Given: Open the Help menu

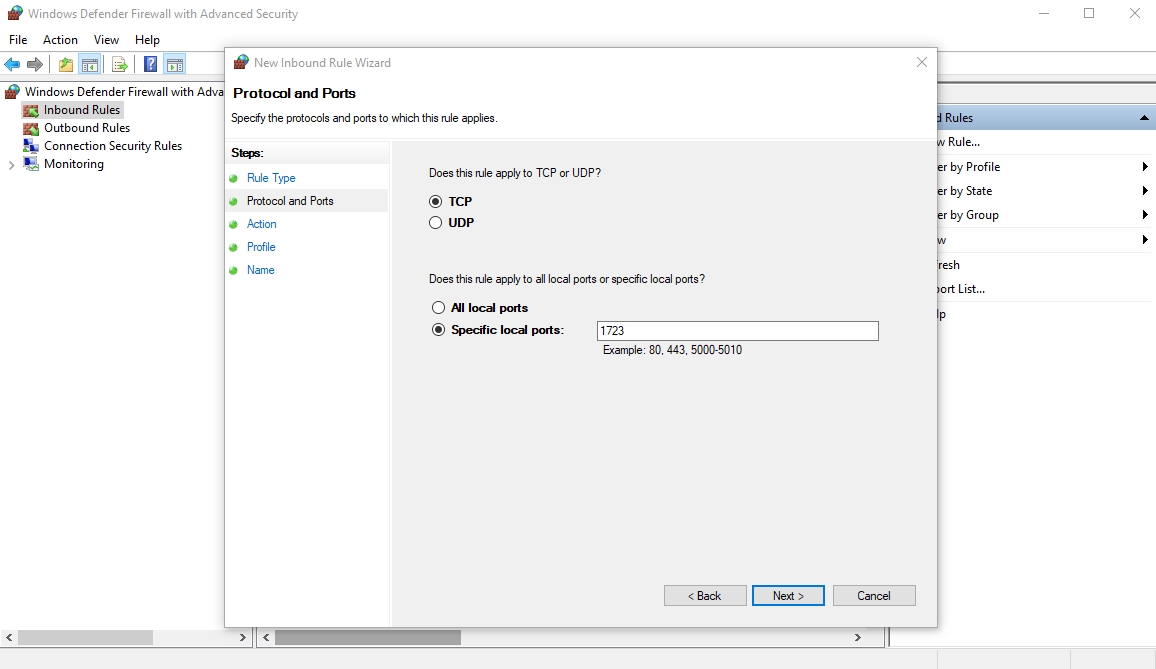Looking at the screenshot, I should click(147, 40).
